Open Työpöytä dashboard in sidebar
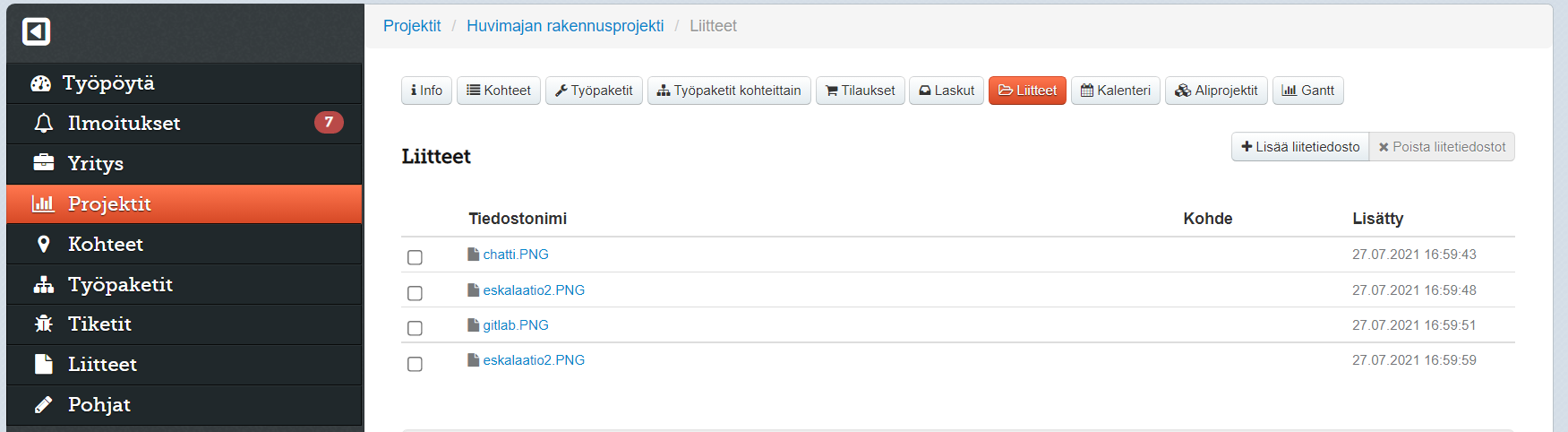The image size is (1568, 432). tap(107, 83)
